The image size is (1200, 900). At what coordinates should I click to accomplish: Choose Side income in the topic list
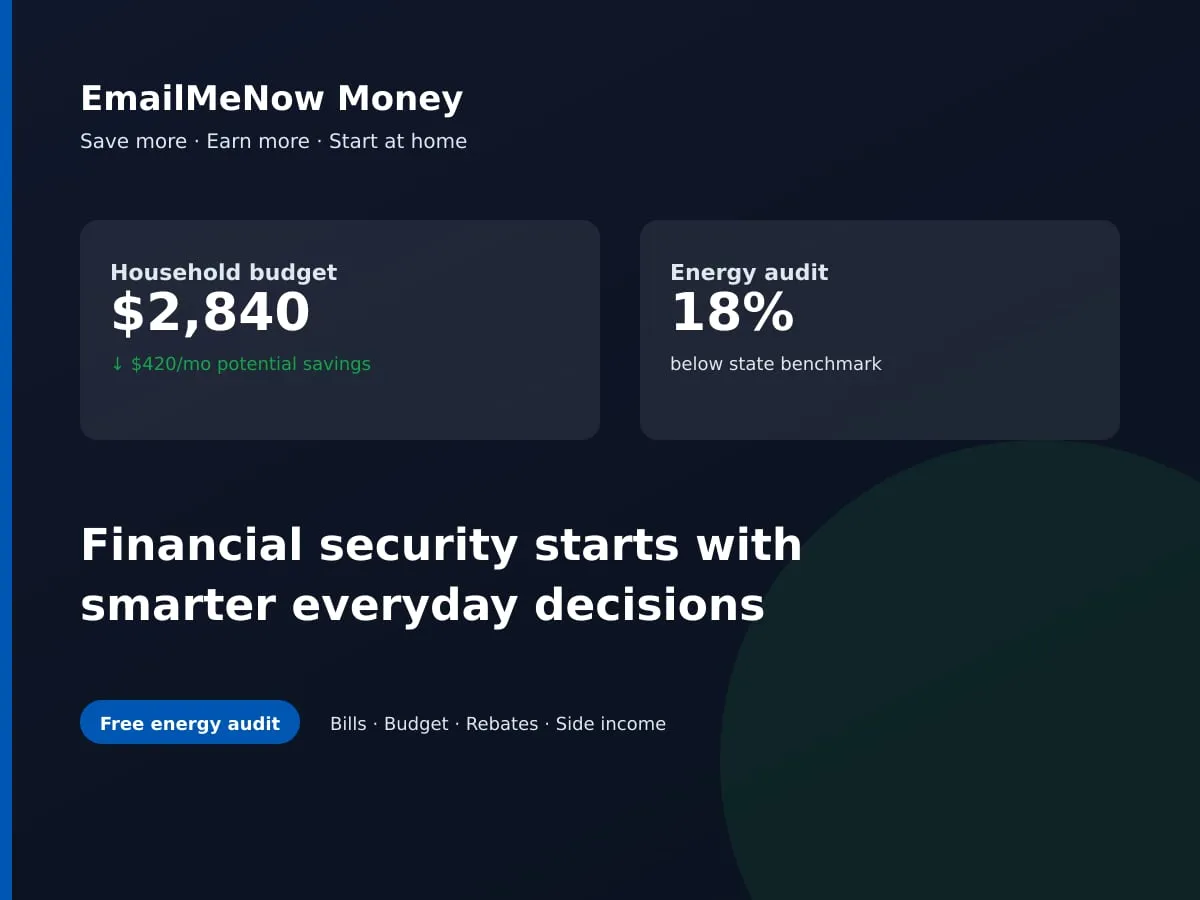click(611, 724)
